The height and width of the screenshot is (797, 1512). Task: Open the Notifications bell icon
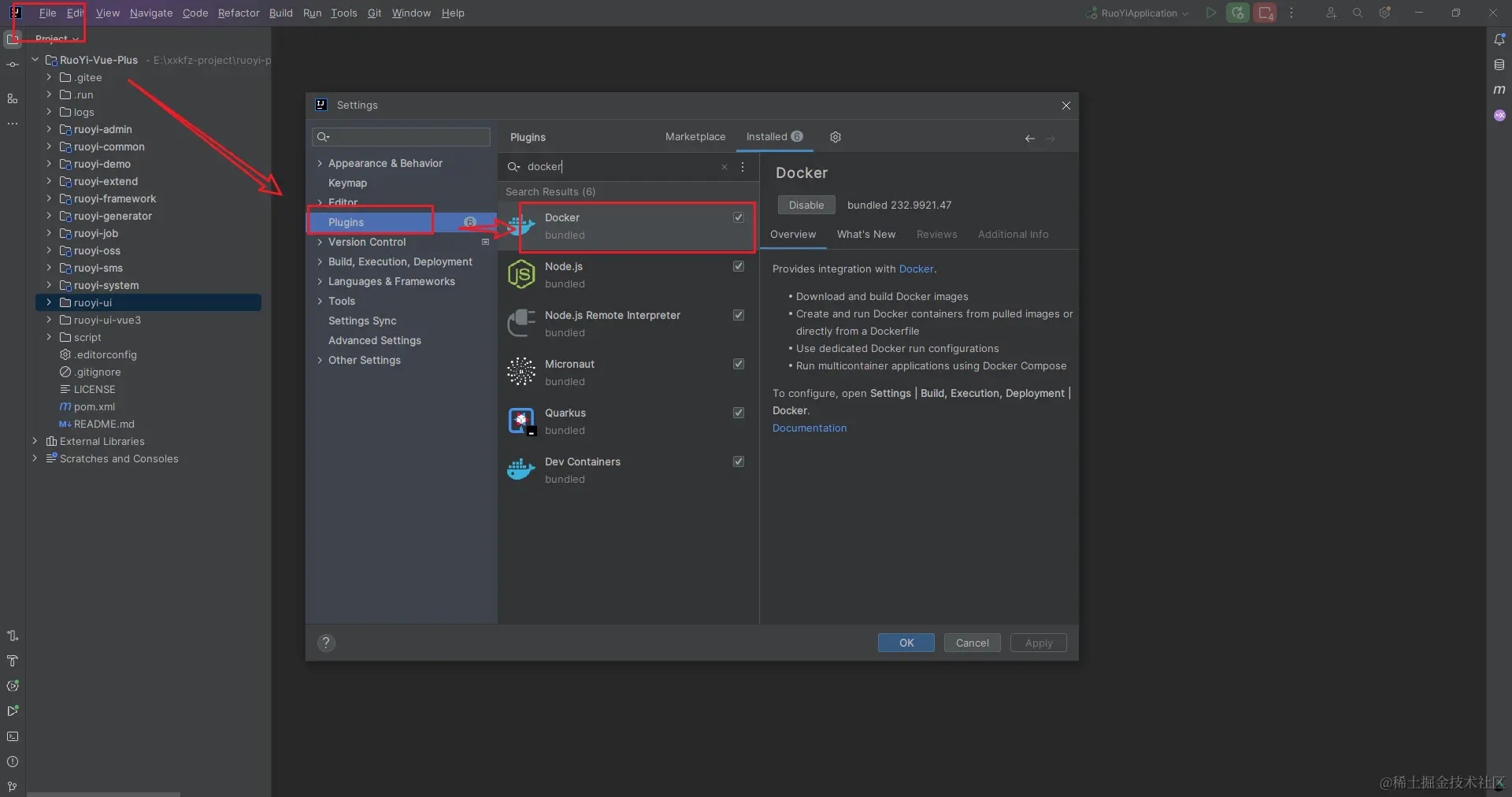[1499, 39]
